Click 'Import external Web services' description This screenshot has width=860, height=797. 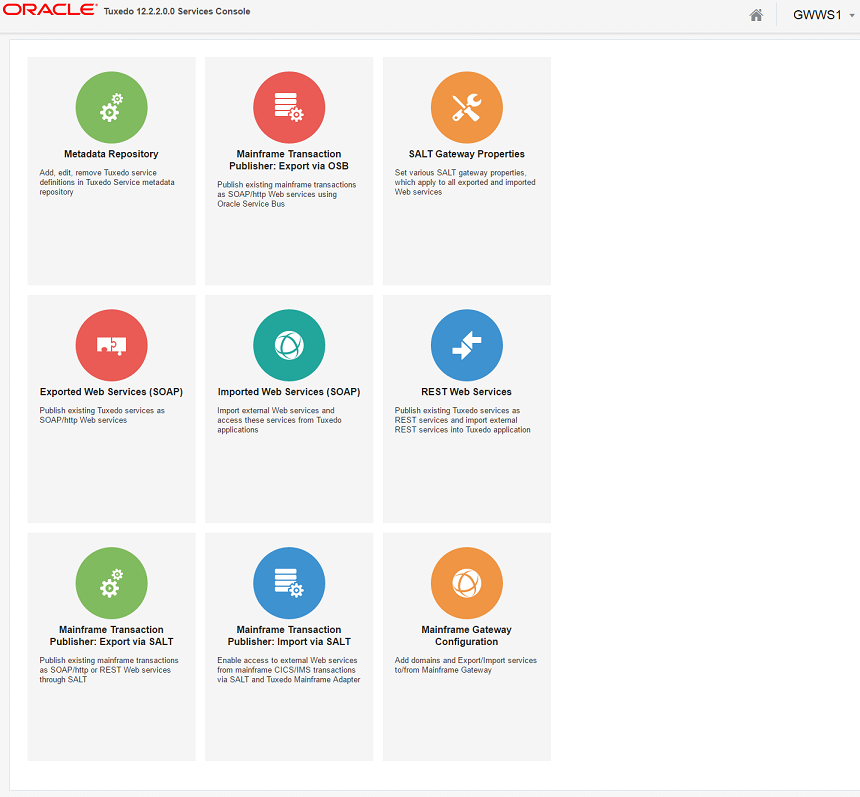coord(279,420)
